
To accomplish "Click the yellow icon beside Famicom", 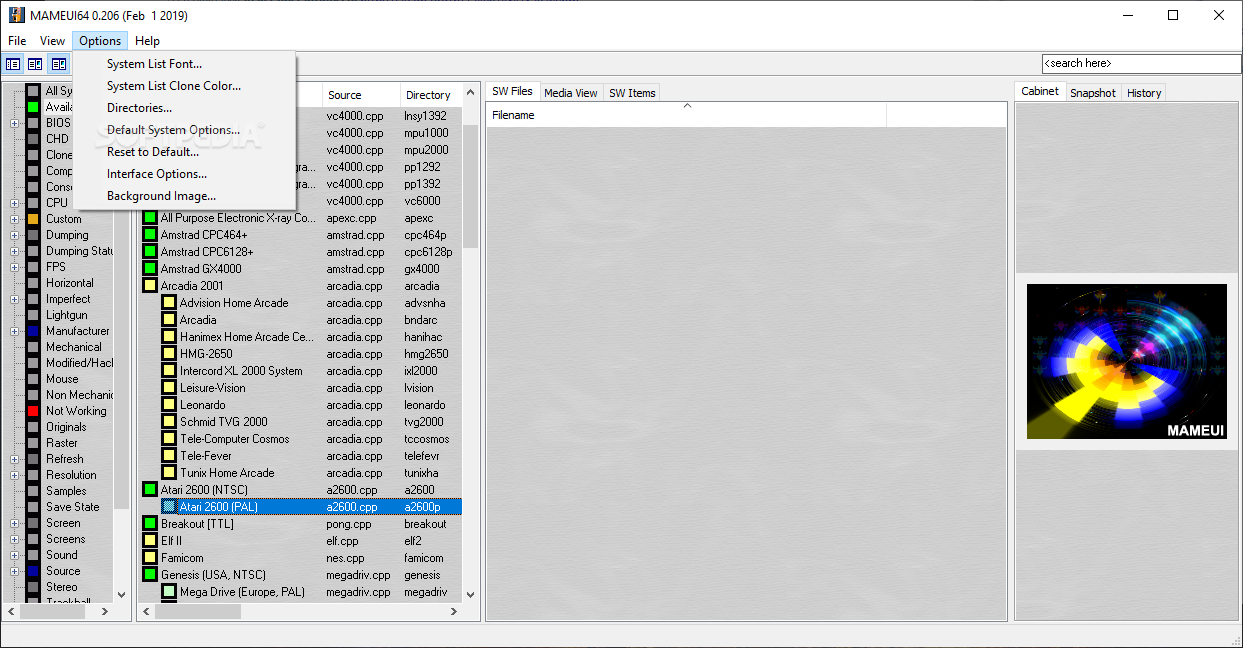I will pyautogui.click(x=150, y=558).
